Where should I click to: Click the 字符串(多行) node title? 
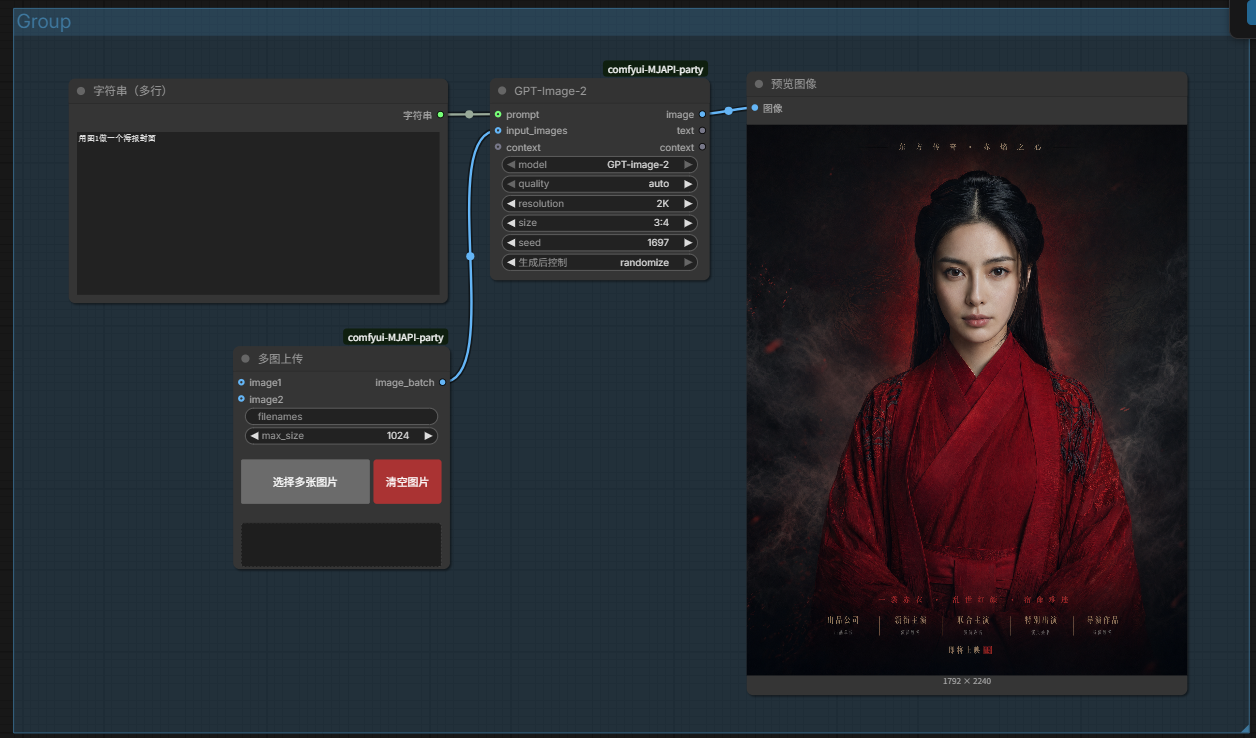(x=129, y=91)
